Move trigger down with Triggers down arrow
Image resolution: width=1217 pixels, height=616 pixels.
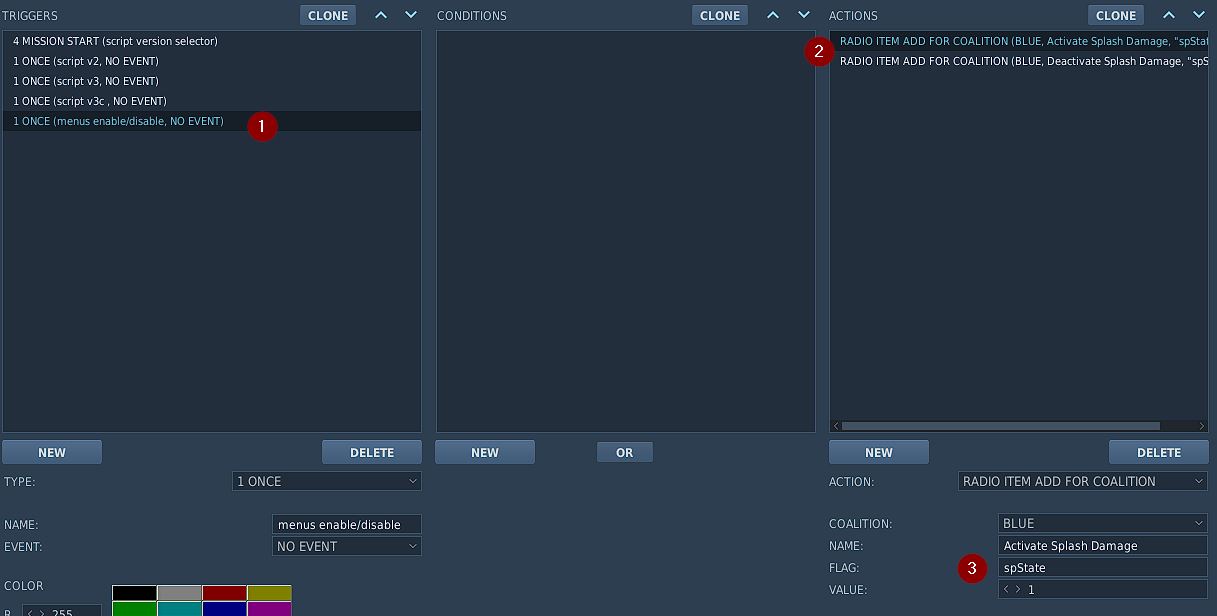click(x=411, y=15)
